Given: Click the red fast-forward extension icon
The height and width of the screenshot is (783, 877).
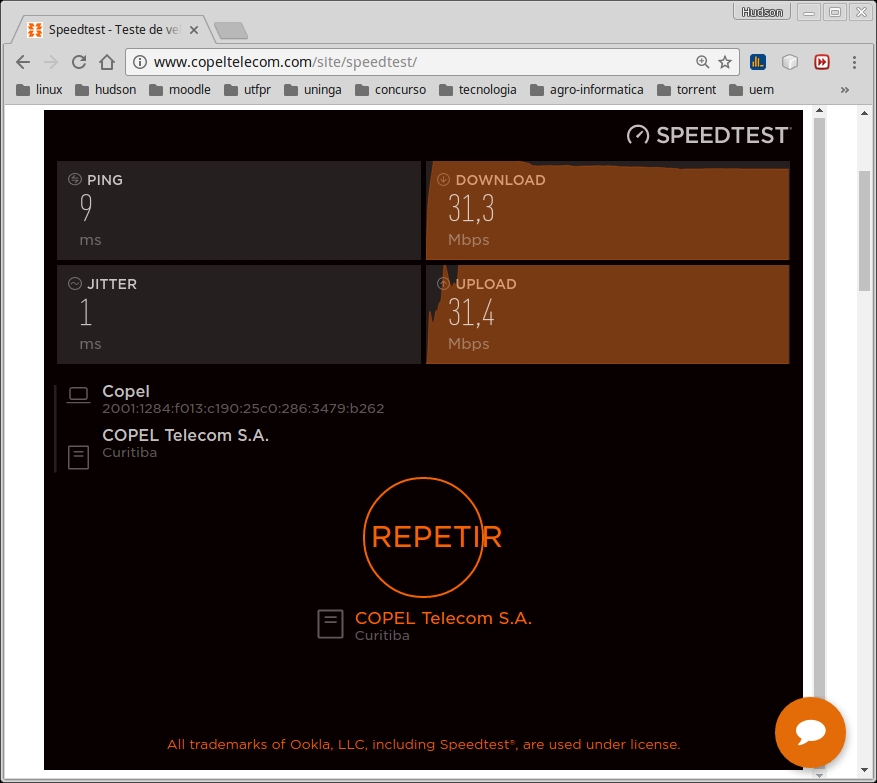Looking at the screenshot, I should pyautogui.click(x=822, y=61).
